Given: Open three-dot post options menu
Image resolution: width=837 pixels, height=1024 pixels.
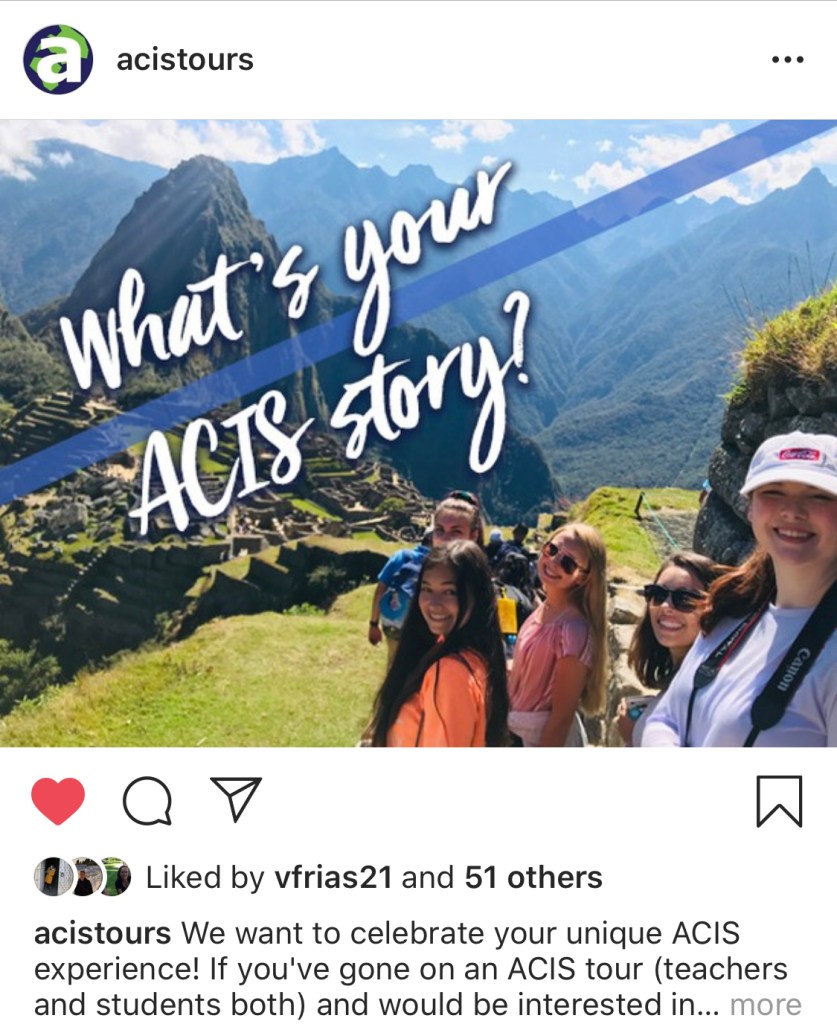Looking at the screenshot, I should coord(787,59).
